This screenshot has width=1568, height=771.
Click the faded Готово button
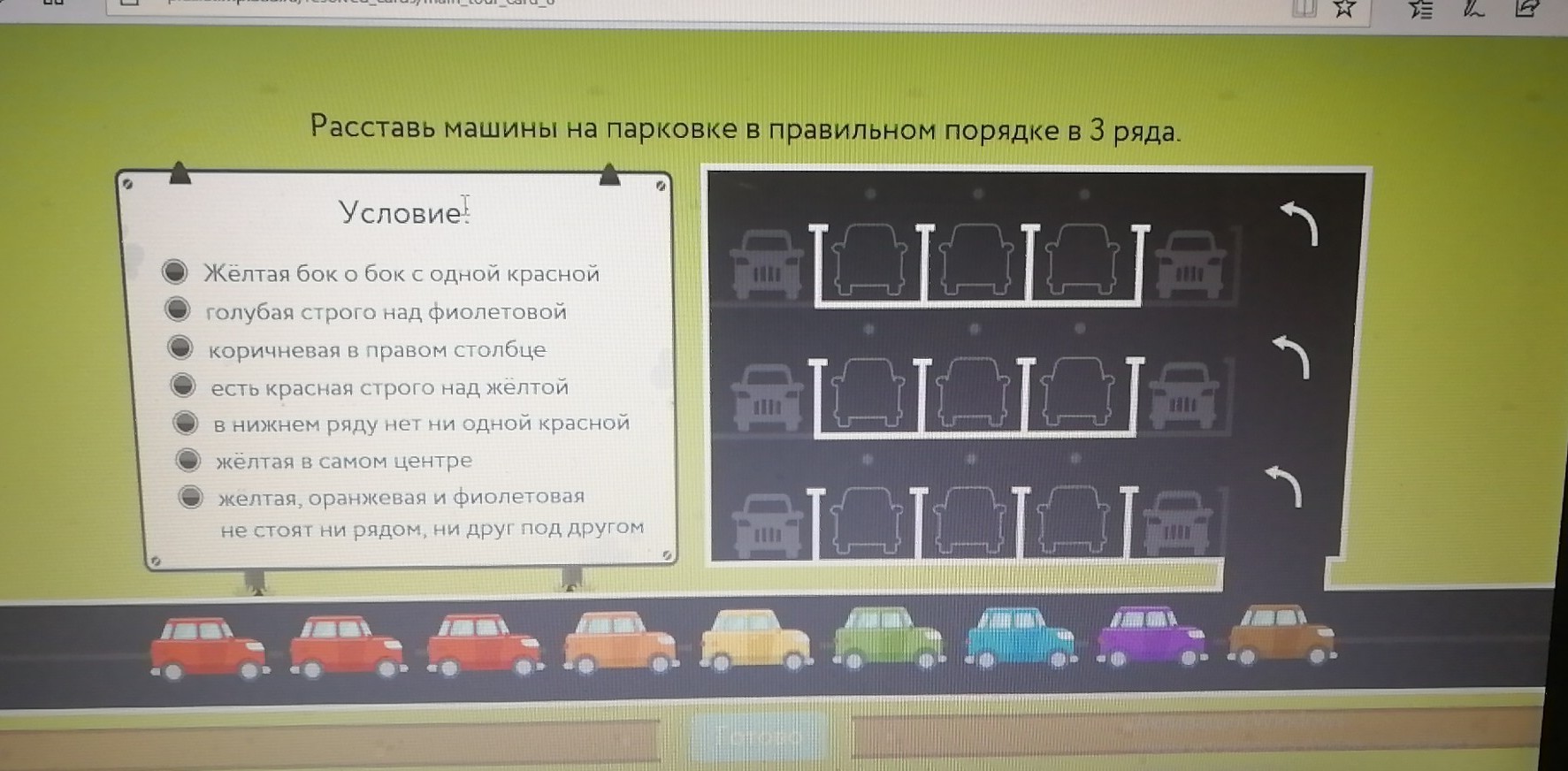click(757, 736)
